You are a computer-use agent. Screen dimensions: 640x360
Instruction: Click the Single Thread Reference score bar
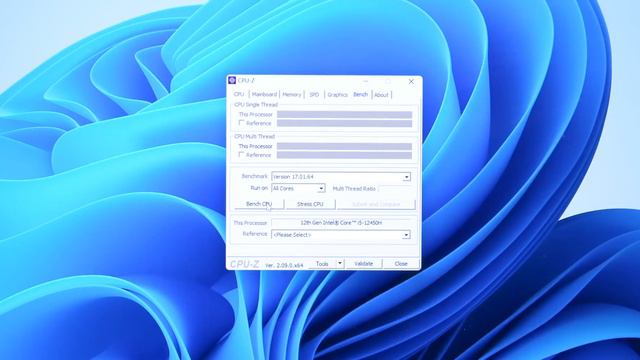point(344,123)
